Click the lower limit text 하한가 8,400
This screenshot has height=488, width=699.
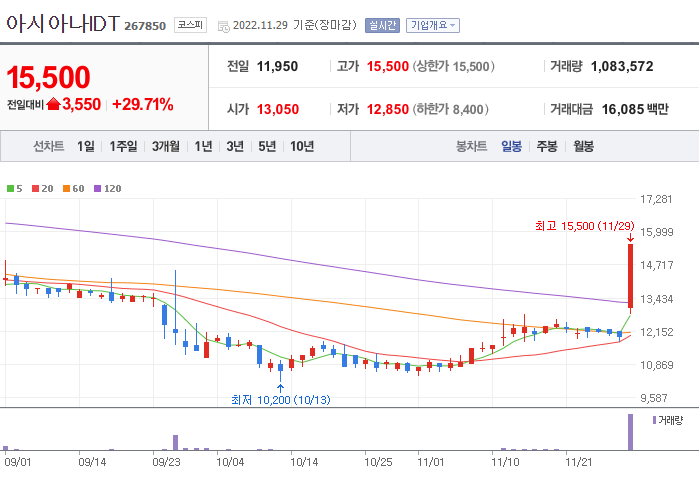tap(450, 109)
